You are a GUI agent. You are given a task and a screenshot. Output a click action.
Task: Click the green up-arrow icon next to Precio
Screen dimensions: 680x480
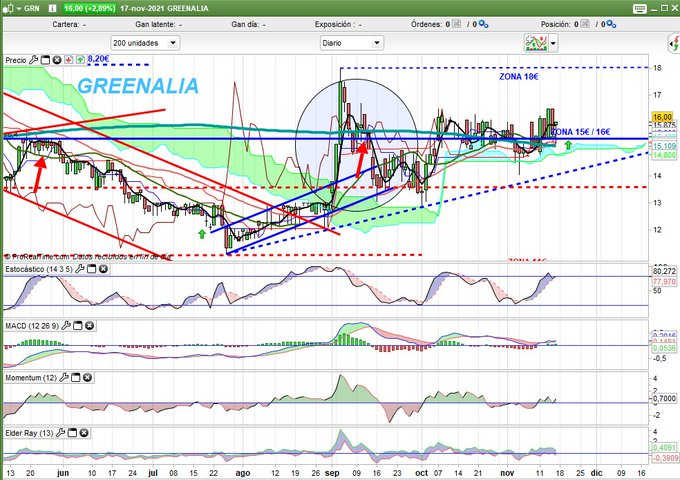pyautogui.click(x=80, y=60)
